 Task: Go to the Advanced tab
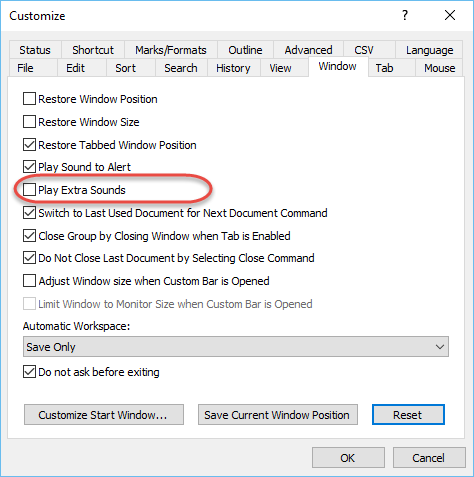pos(308,50)
